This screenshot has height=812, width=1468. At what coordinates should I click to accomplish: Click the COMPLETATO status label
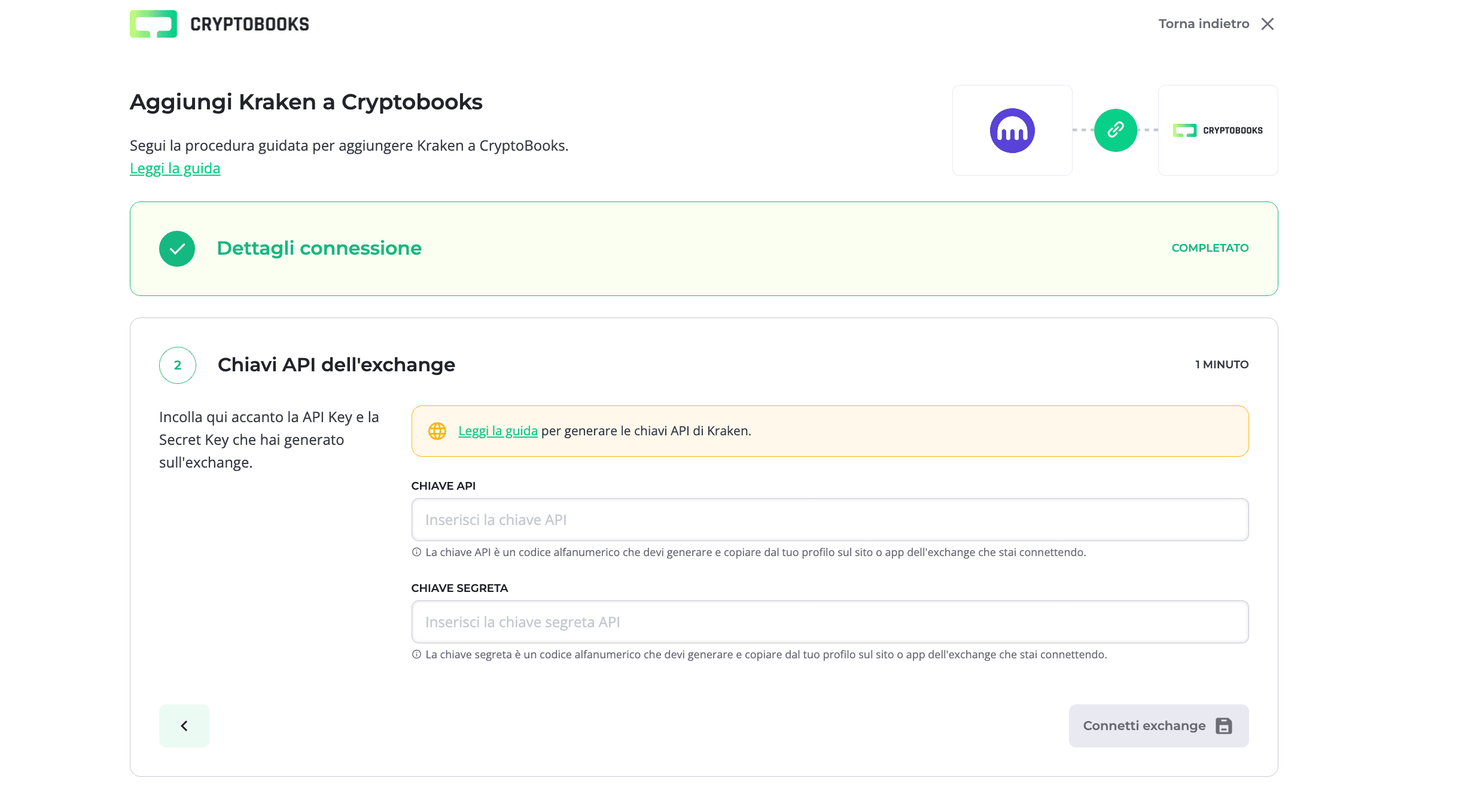(x=1210, y=248)
